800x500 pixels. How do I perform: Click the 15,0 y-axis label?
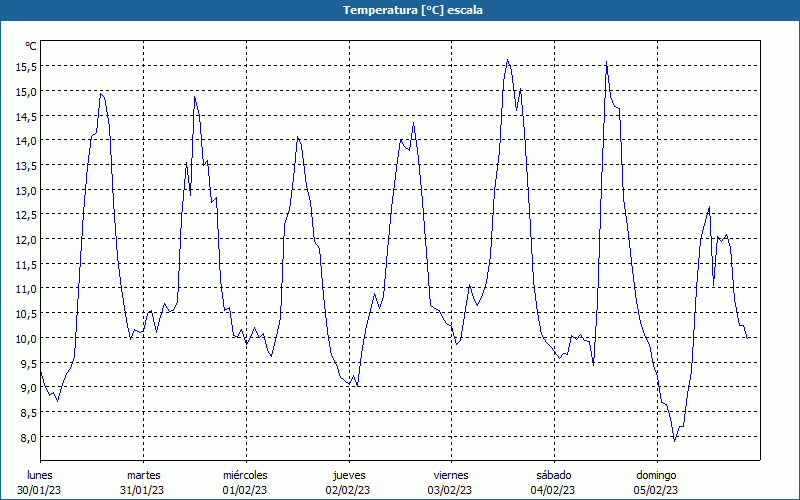point(26,92)
